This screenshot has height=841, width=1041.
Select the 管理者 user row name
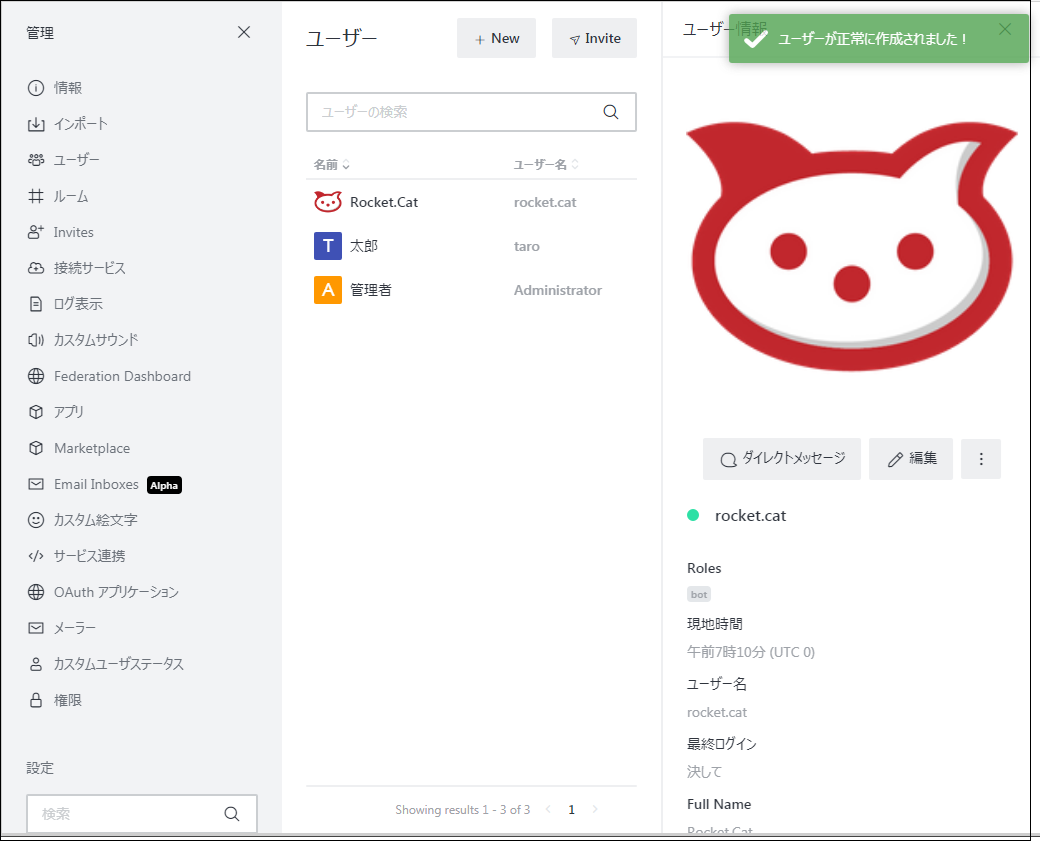pyautogui.click(x=370, y=289)
